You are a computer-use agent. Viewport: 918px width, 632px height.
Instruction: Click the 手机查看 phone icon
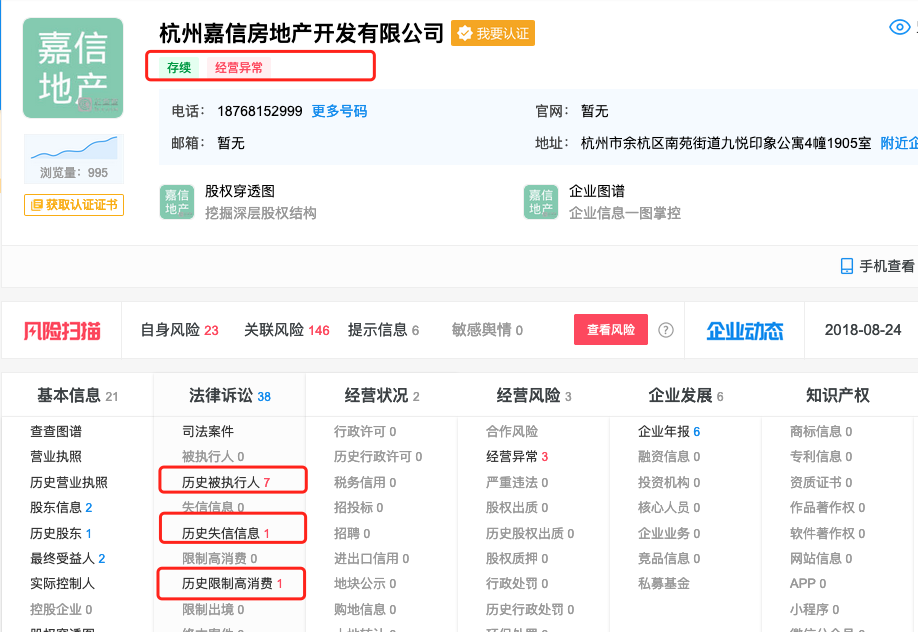[x=847, y=267]
